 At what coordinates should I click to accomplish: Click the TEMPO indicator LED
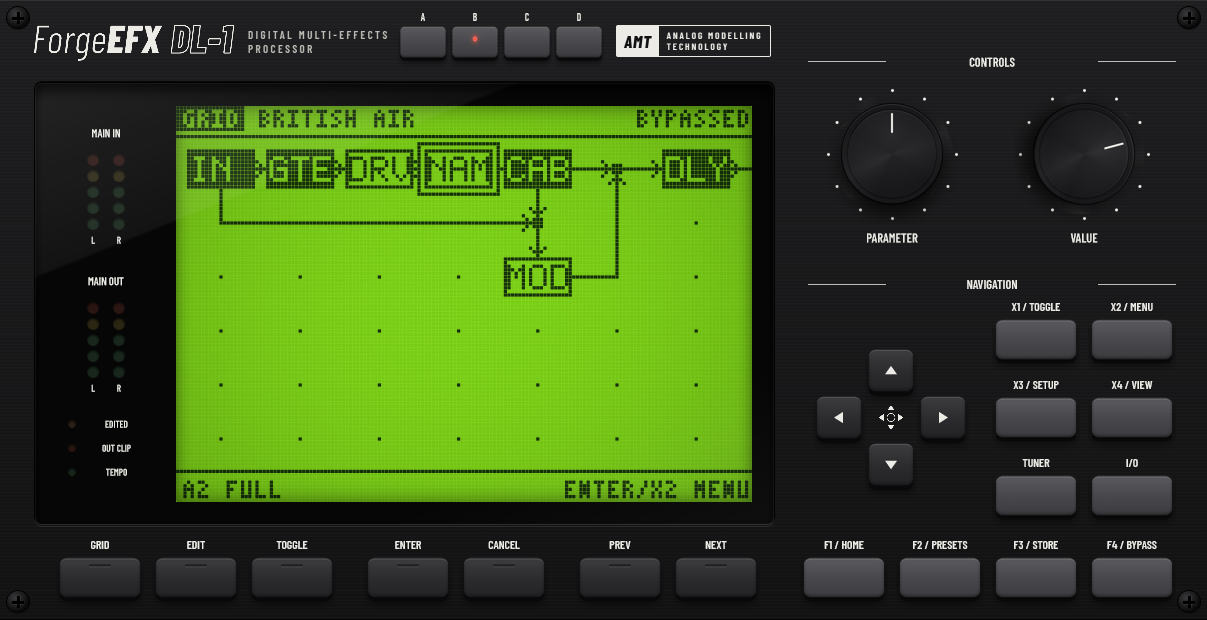pos(72,473)
